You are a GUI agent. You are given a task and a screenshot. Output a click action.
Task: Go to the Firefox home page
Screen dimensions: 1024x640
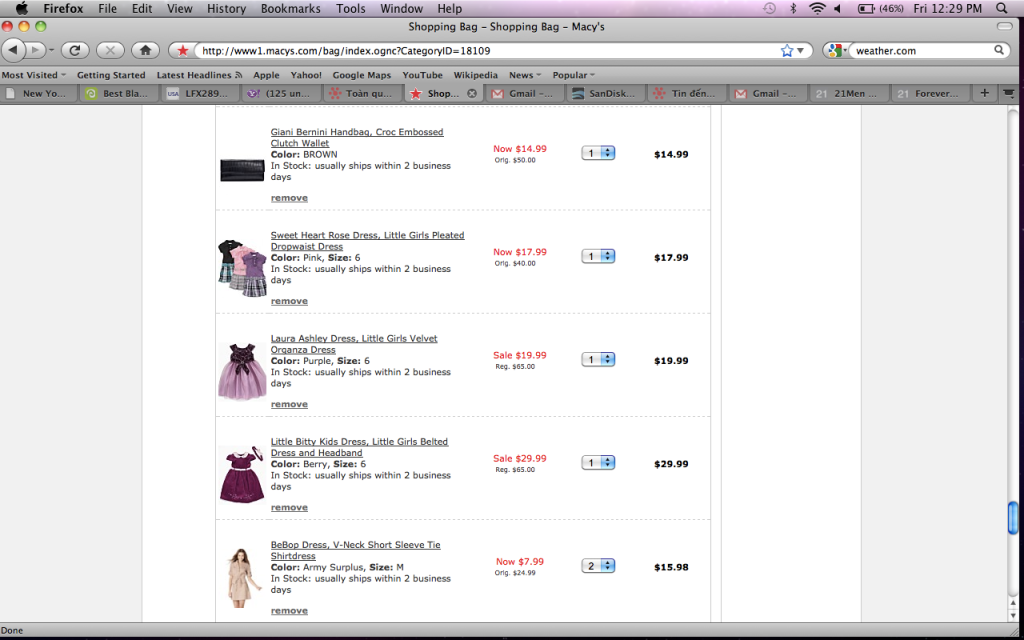[145, 50]
